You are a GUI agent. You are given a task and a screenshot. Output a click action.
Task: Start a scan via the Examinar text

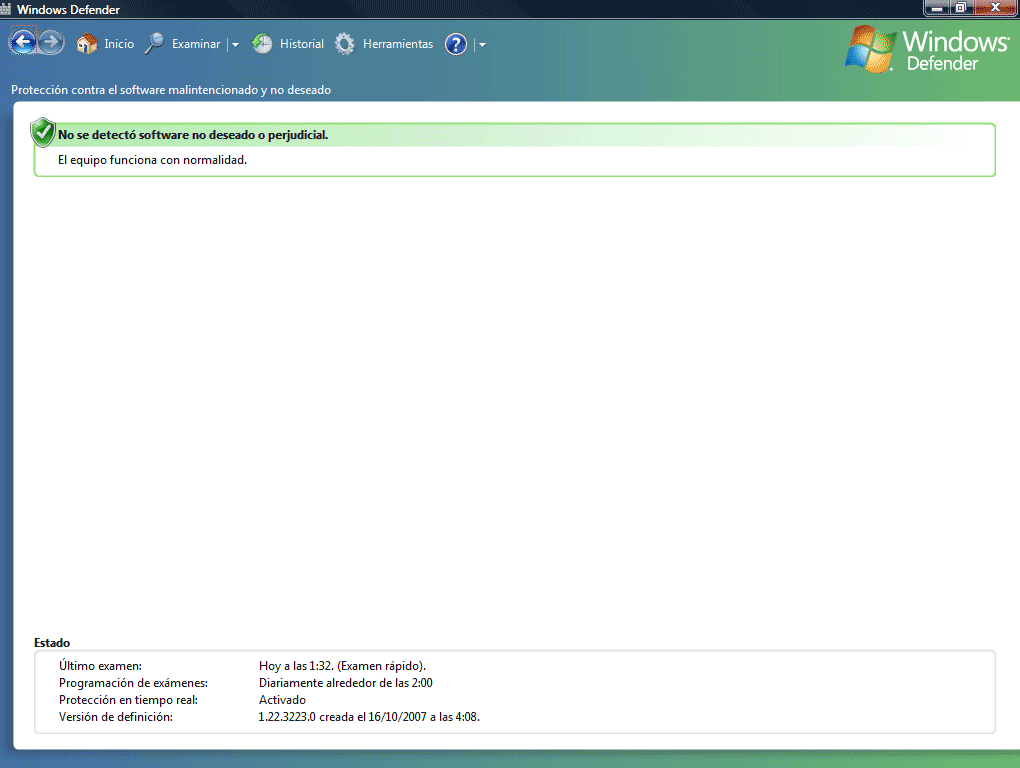(x=196, y=44)
